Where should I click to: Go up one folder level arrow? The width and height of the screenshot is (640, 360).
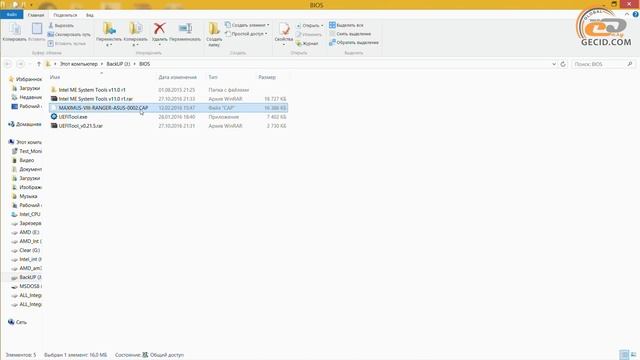39,64
